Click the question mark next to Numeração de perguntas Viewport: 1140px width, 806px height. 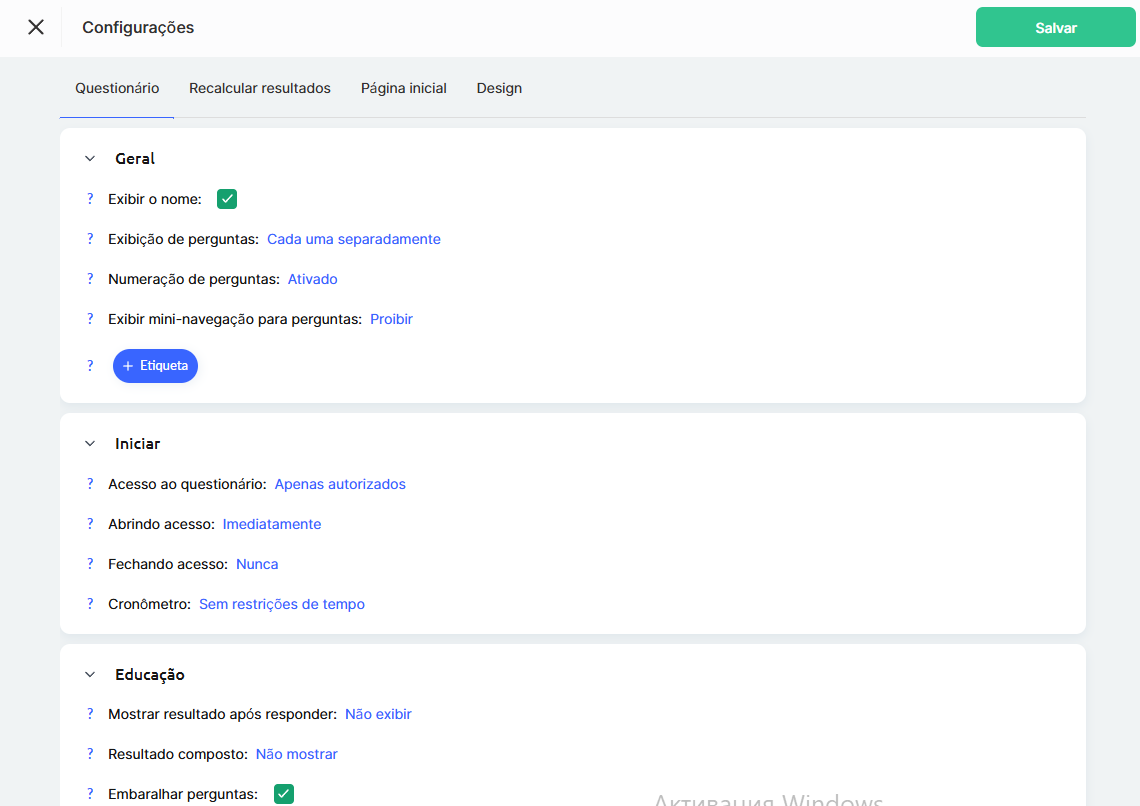click(90, 279)
